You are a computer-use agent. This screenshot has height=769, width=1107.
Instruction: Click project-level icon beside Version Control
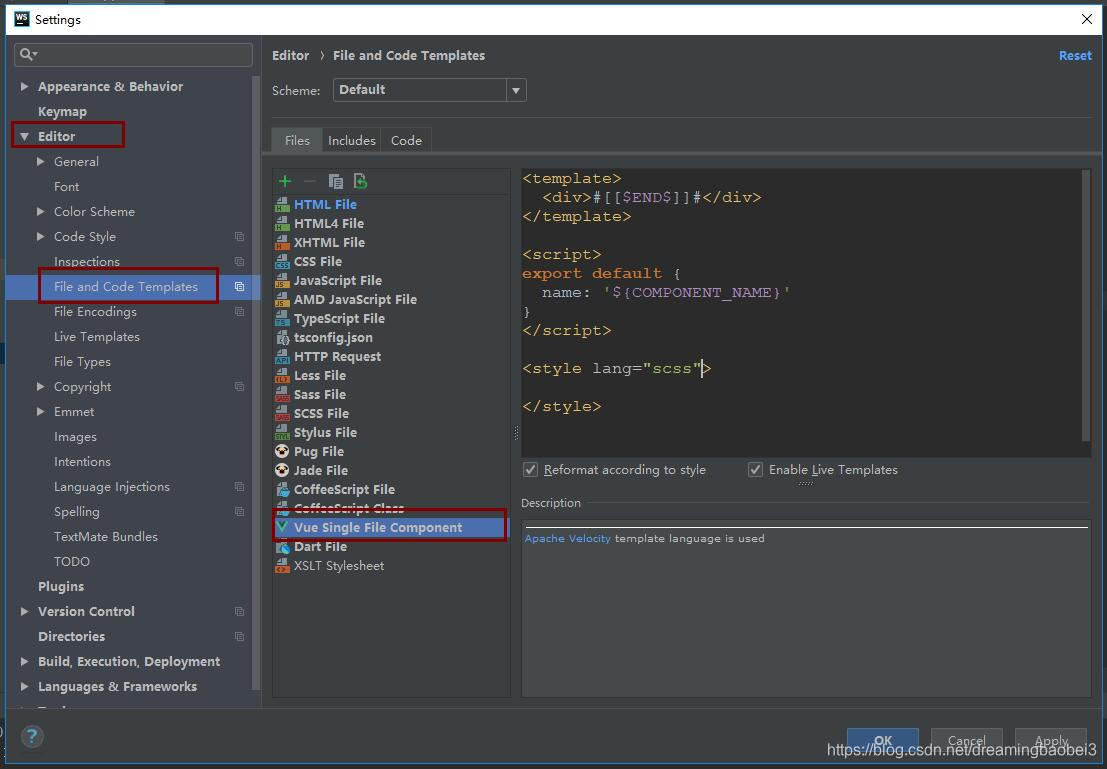[239, 612]
